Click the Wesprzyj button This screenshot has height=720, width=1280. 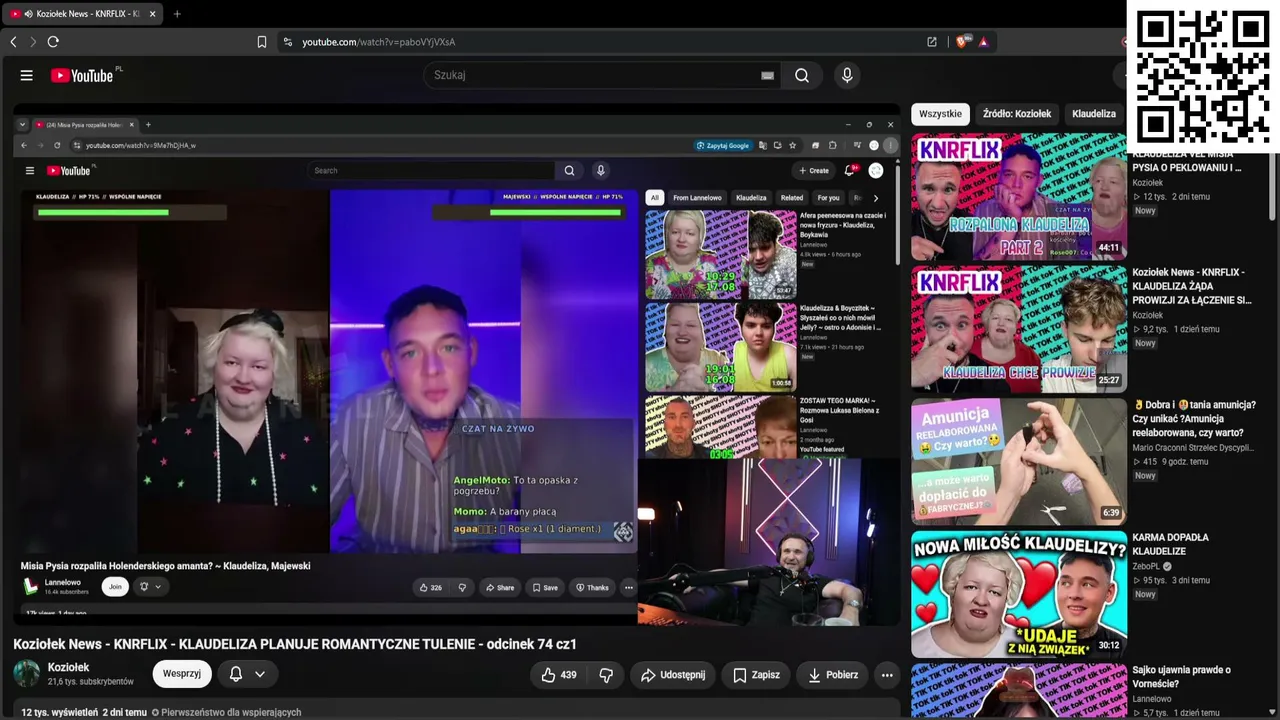point(182,674)
